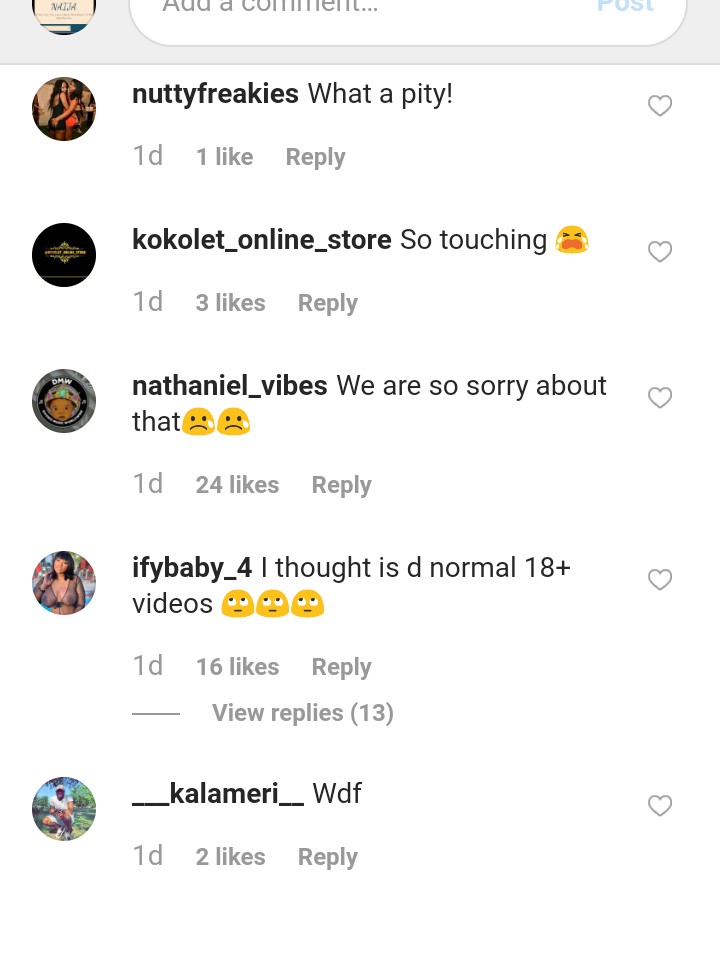Viewport: 720px width, 961px height.
Task: Tap ___kalameri__ profile avatar
Action: [x=64, y=809]
